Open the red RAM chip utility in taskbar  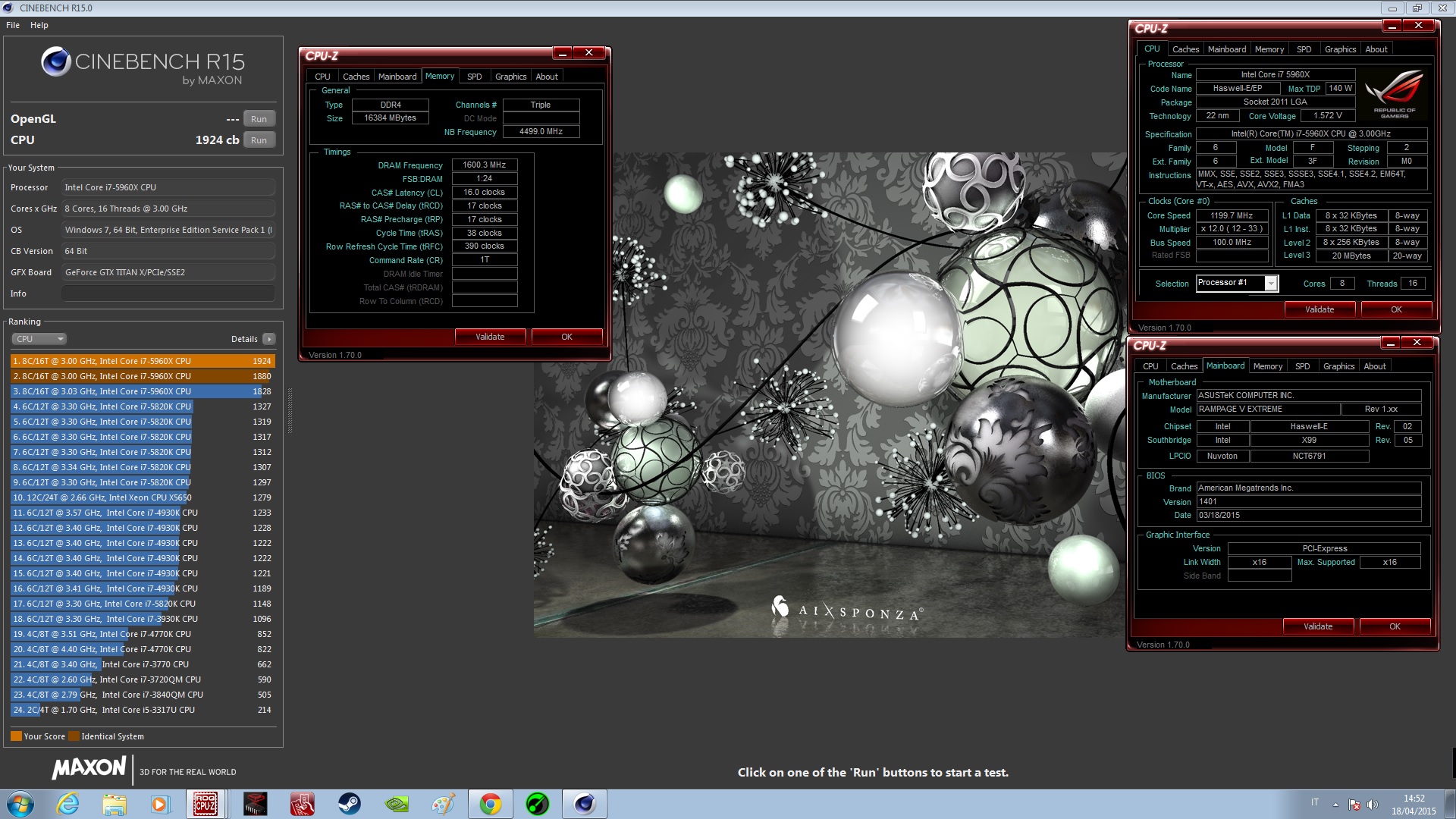click(x=255, y=804)
